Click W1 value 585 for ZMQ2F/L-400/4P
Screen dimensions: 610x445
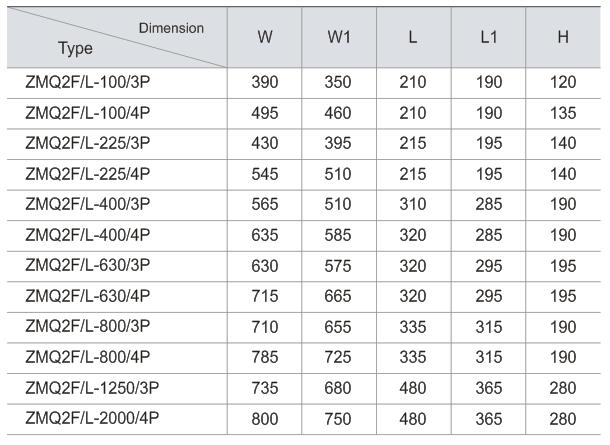click(x=339, y=235)
